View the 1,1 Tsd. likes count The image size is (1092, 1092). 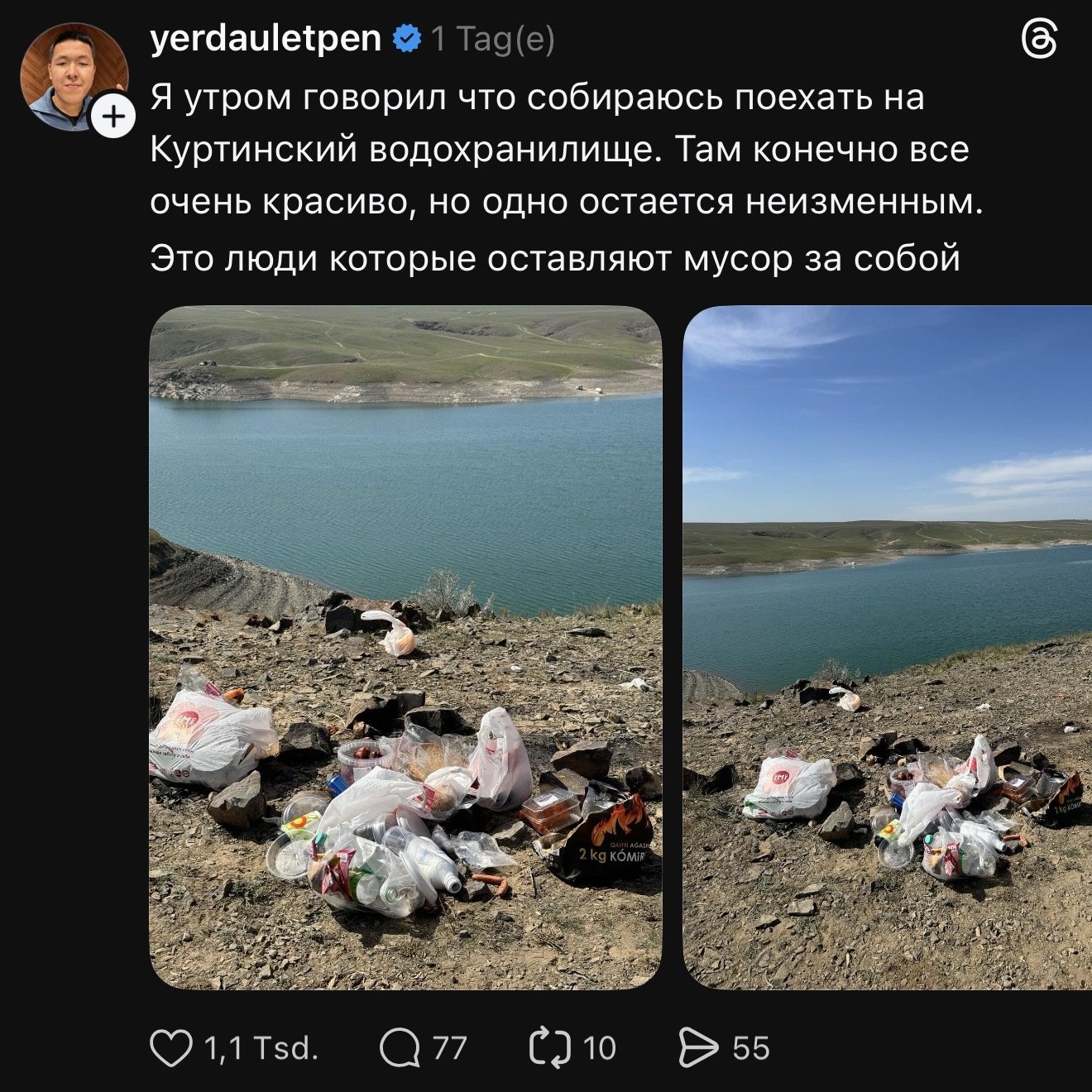tap(261, 1048)
